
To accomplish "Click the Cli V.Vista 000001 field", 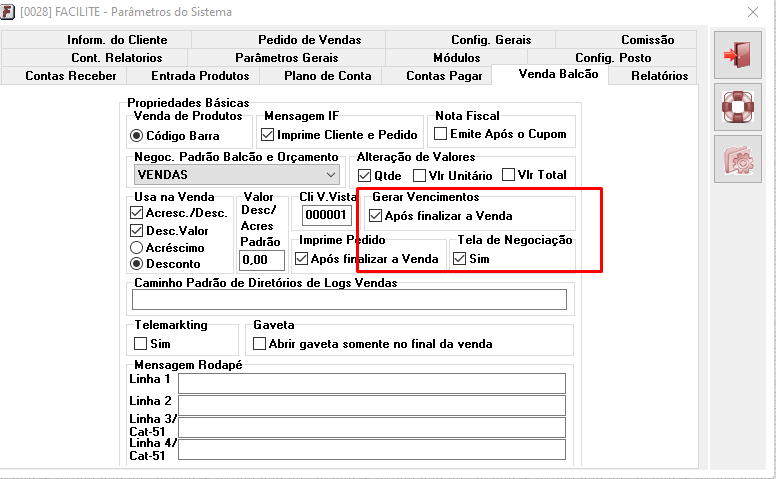I will point(327,215).
